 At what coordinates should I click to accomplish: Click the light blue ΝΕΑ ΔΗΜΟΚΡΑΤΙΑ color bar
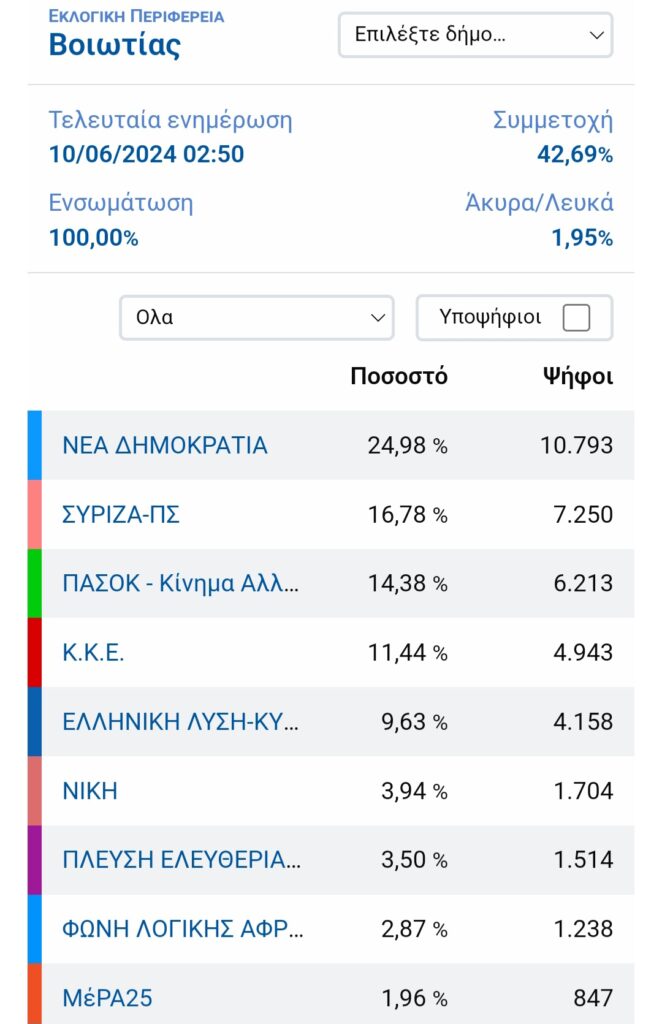coord(35,445)
